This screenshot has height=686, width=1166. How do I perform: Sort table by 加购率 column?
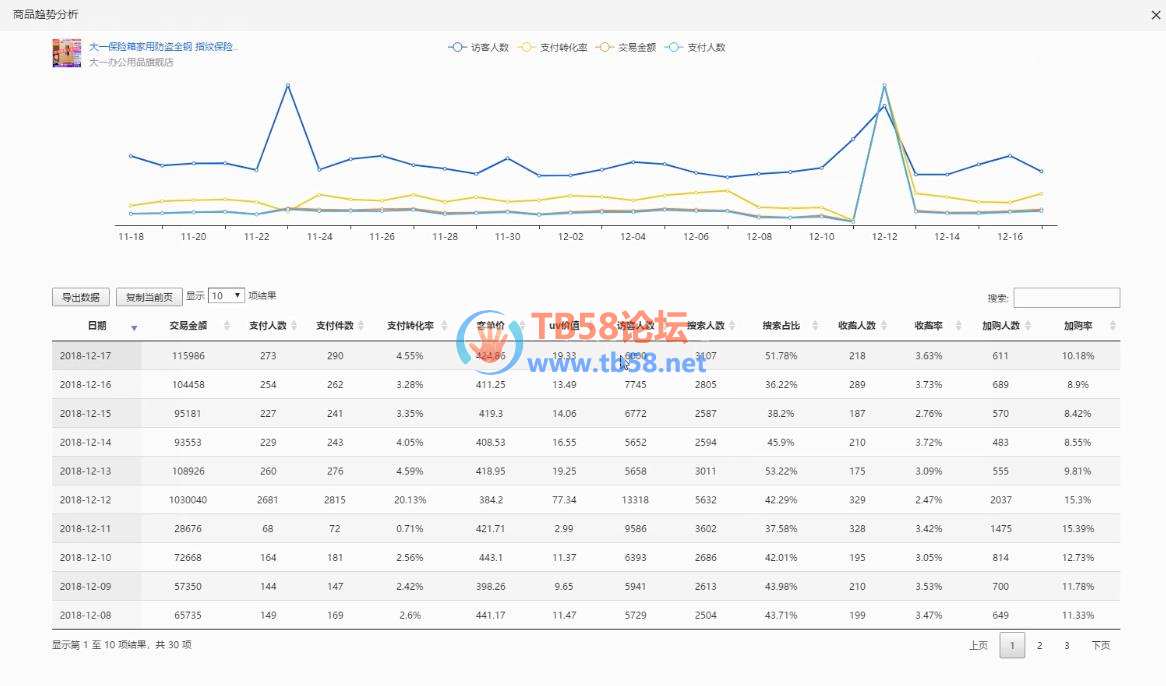(1078, 326)
